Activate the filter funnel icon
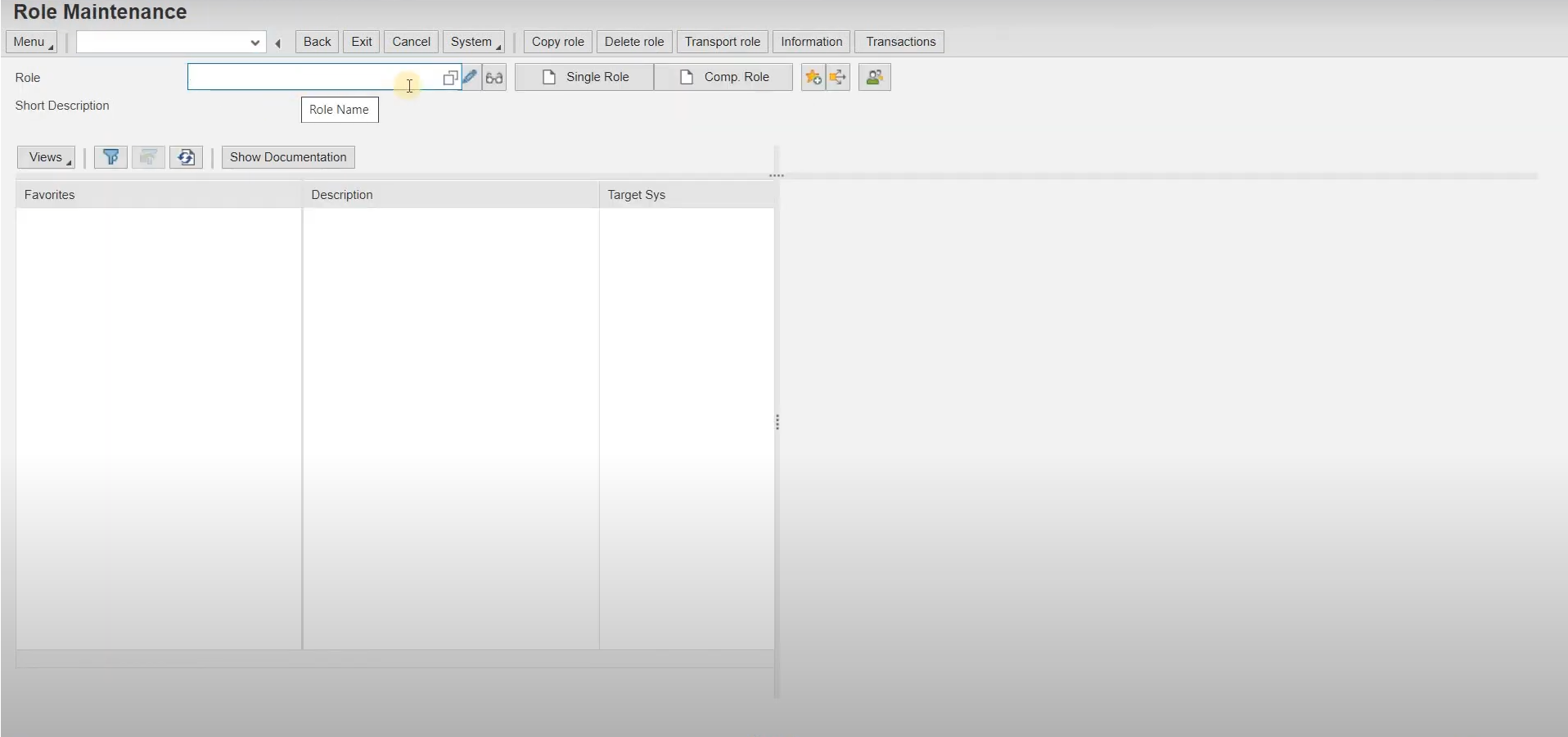 (x=110, y=157)
